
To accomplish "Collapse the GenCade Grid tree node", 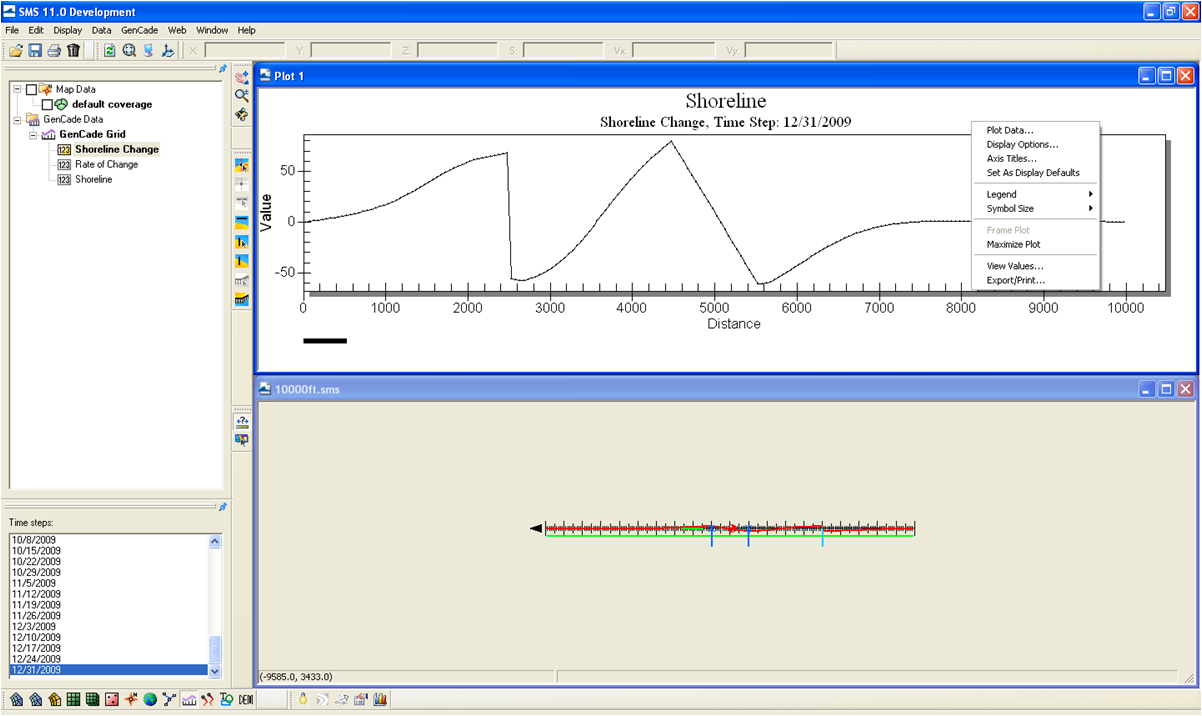I will [x=32, y=134].
